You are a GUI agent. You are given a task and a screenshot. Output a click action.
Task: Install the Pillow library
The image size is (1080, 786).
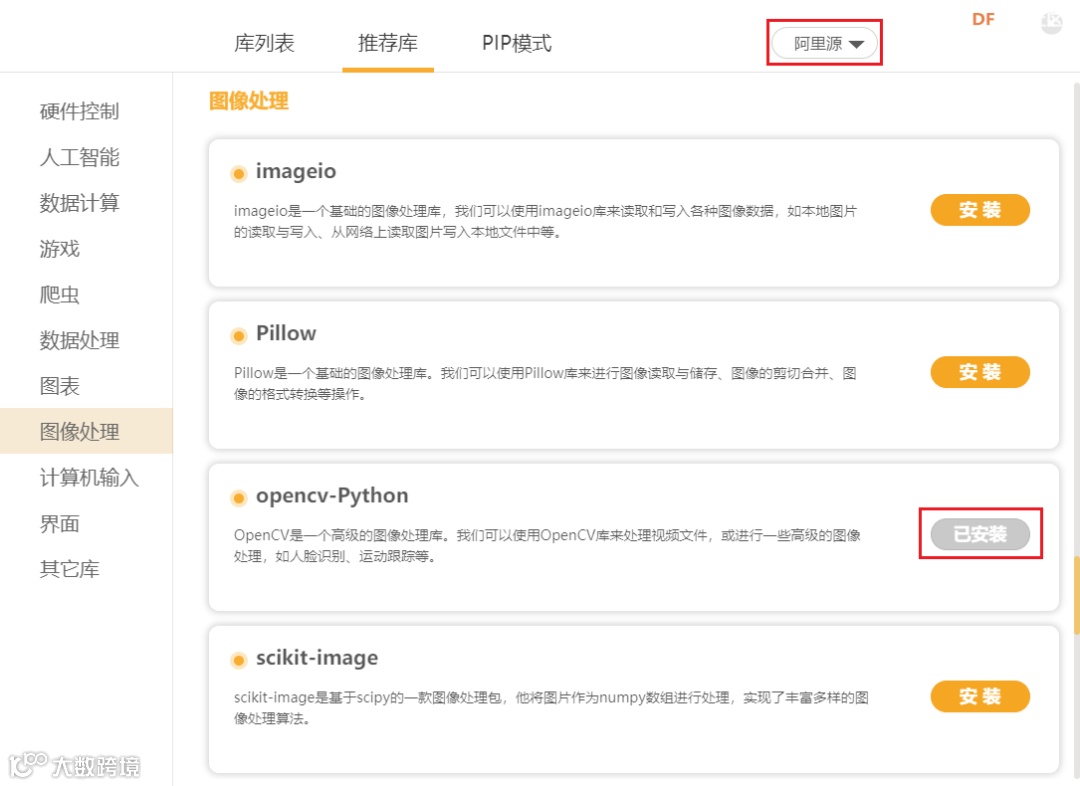(x=980, y=372)
